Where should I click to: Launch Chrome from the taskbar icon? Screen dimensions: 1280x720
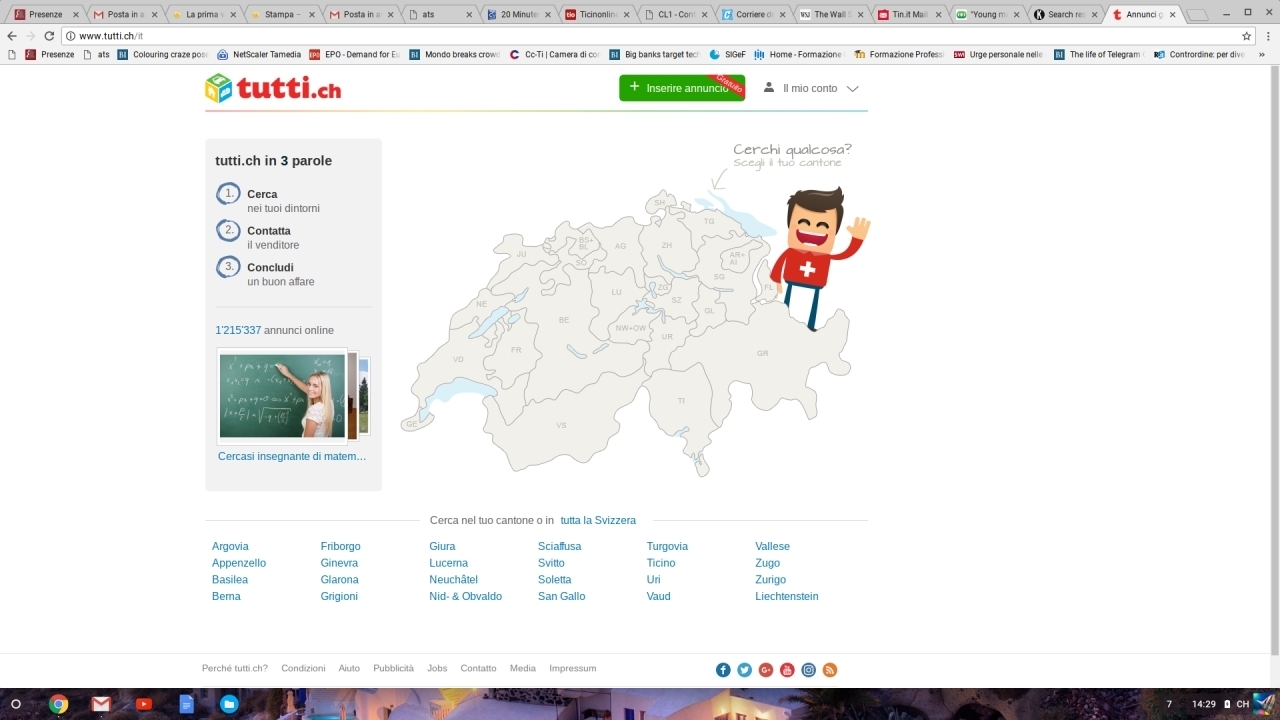[58, 704]
